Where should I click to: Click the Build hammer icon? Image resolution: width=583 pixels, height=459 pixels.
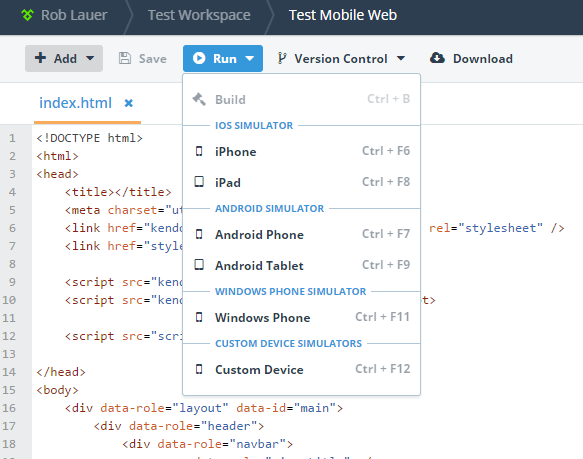pos(199,99)
